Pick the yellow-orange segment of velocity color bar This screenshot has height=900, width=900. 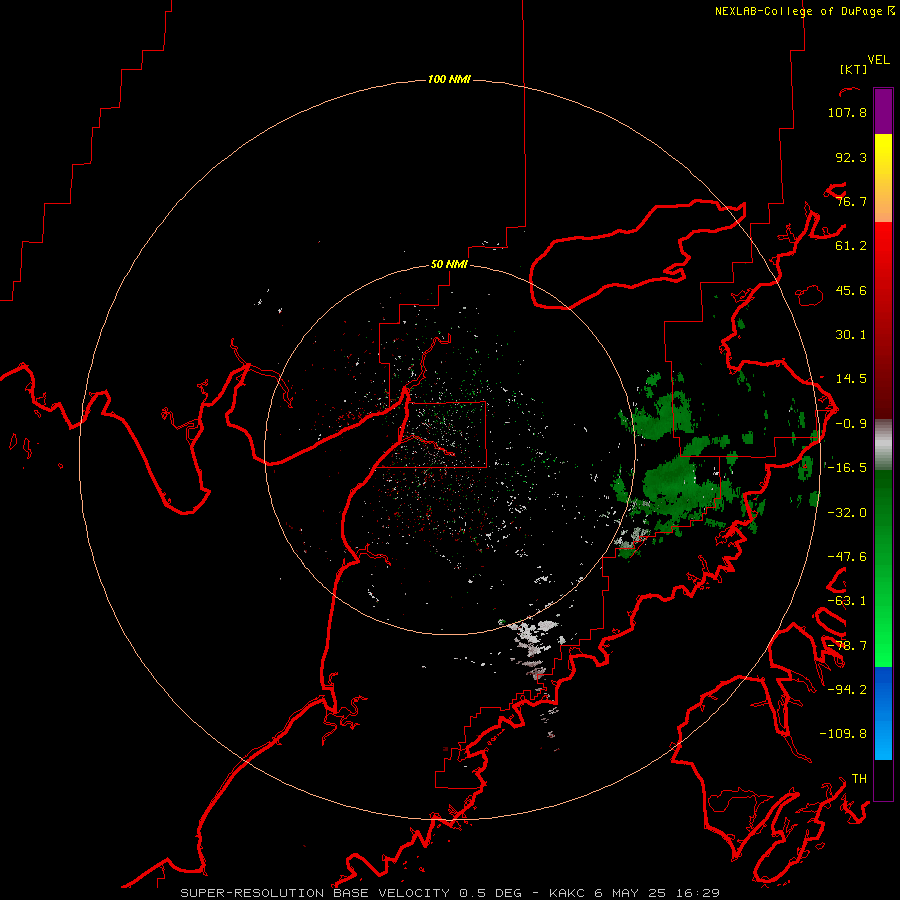click(883, 178)
